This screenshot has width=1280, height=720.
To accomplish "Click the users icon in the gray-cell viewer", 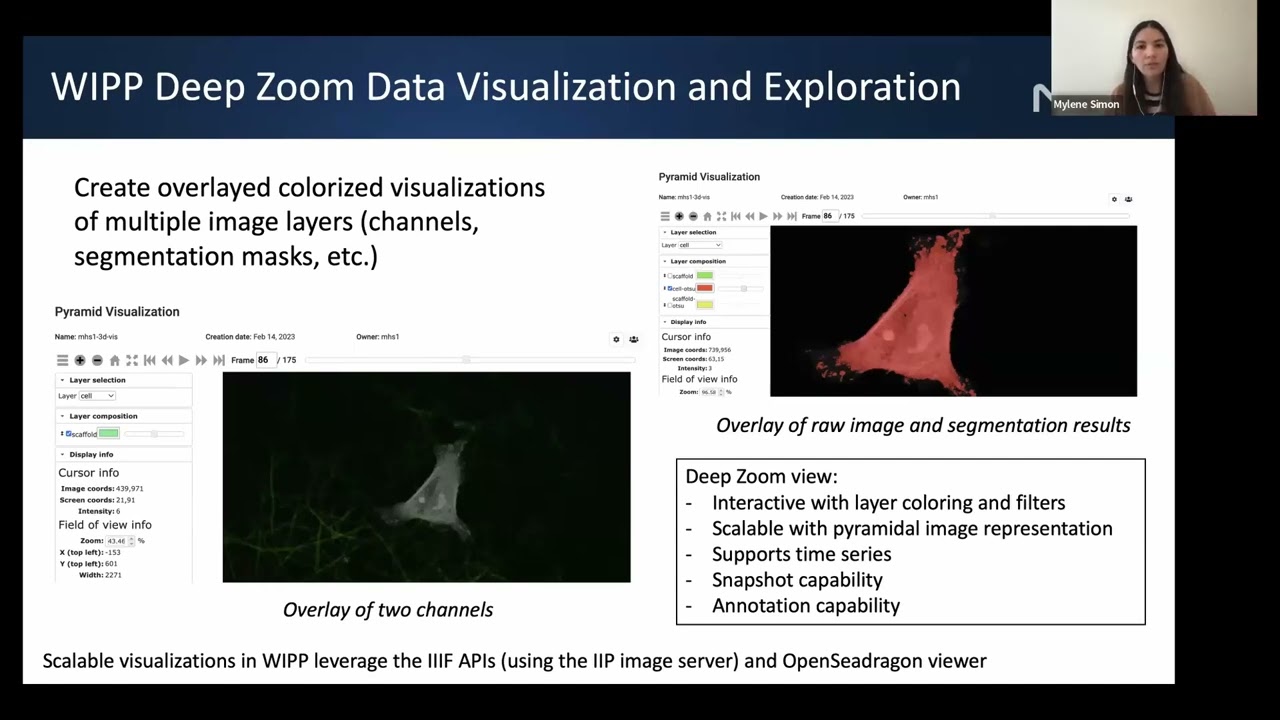I will click(x=633, y=339).
